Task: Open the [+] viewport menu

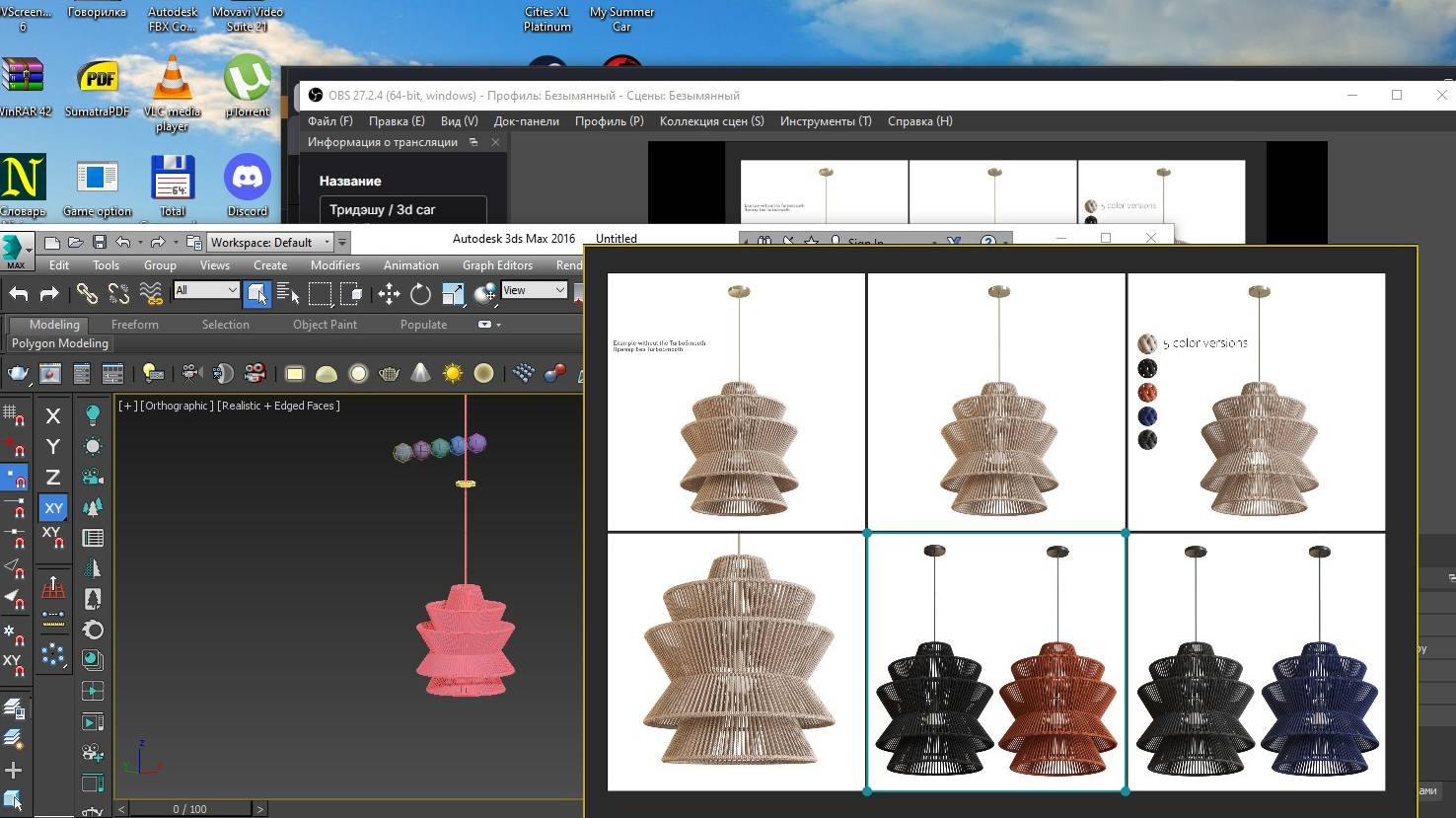Action: 127,406
